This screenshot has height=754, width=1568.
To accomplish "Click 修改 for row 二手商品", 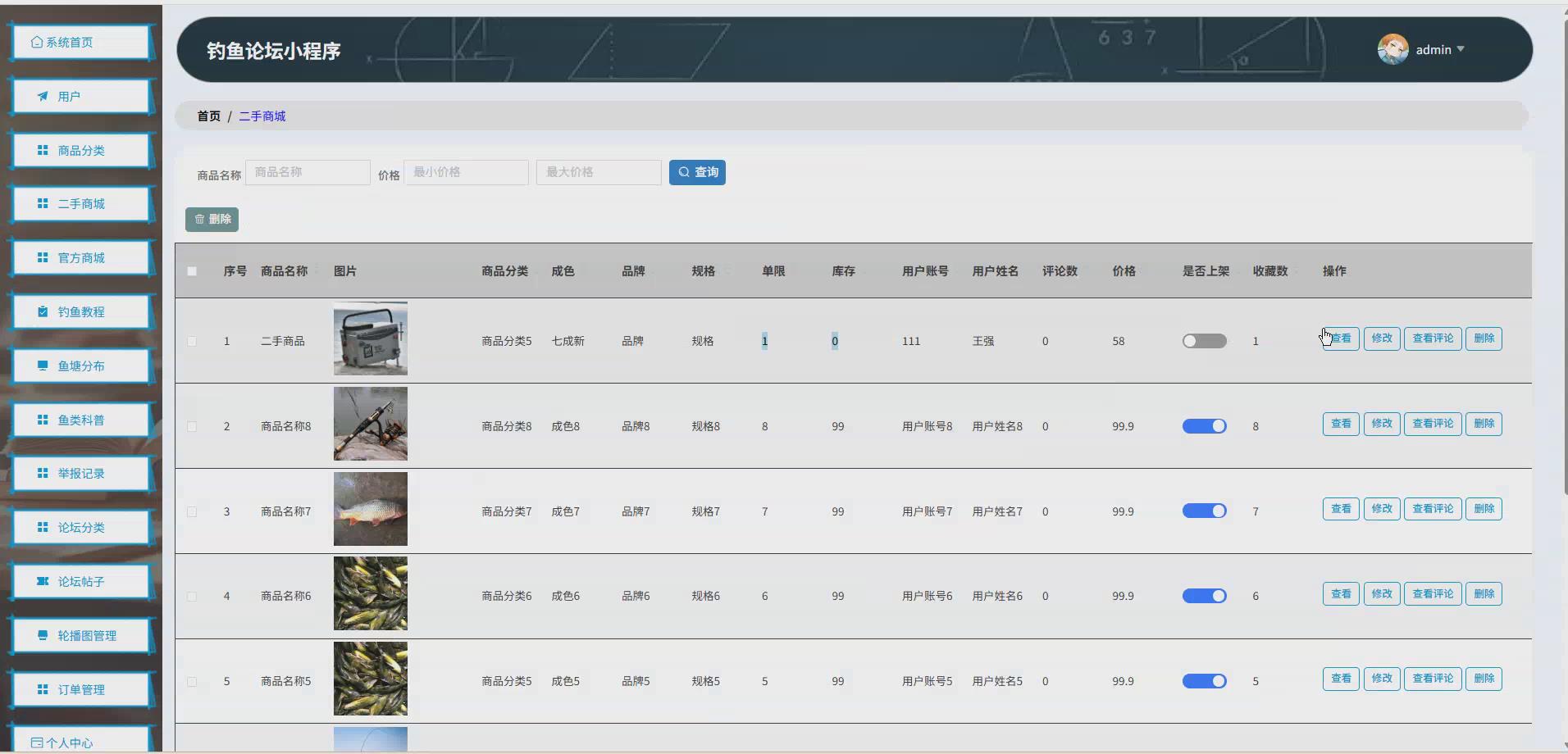I will click(x=1382, y=338).
